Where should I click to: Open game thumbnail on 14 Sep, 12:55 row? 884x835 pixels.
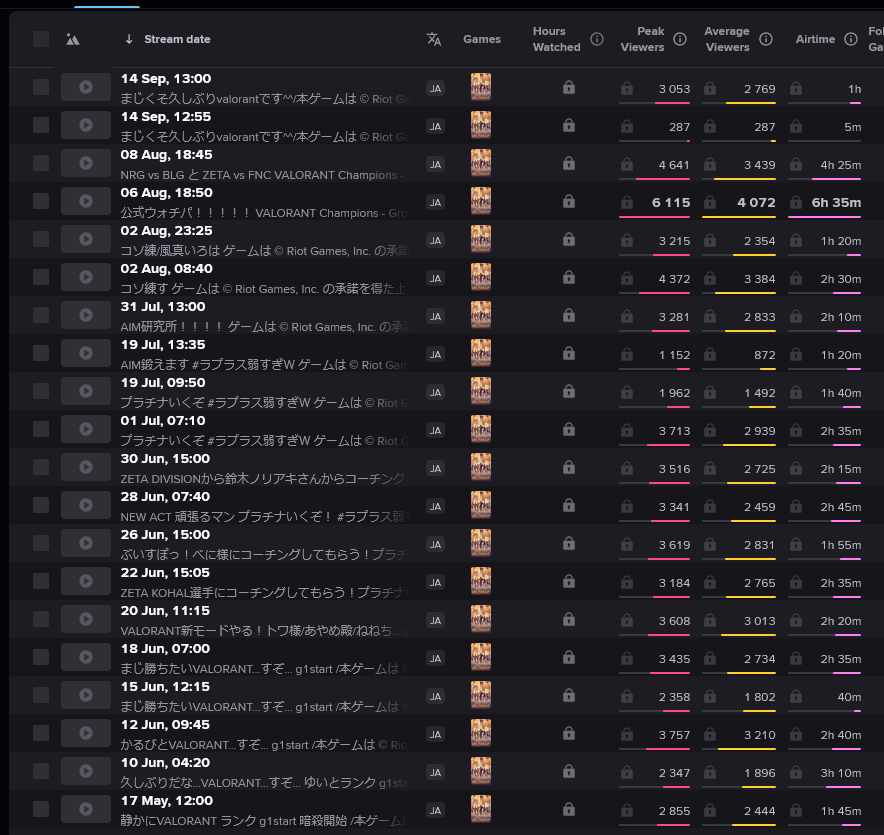[481, 125]
